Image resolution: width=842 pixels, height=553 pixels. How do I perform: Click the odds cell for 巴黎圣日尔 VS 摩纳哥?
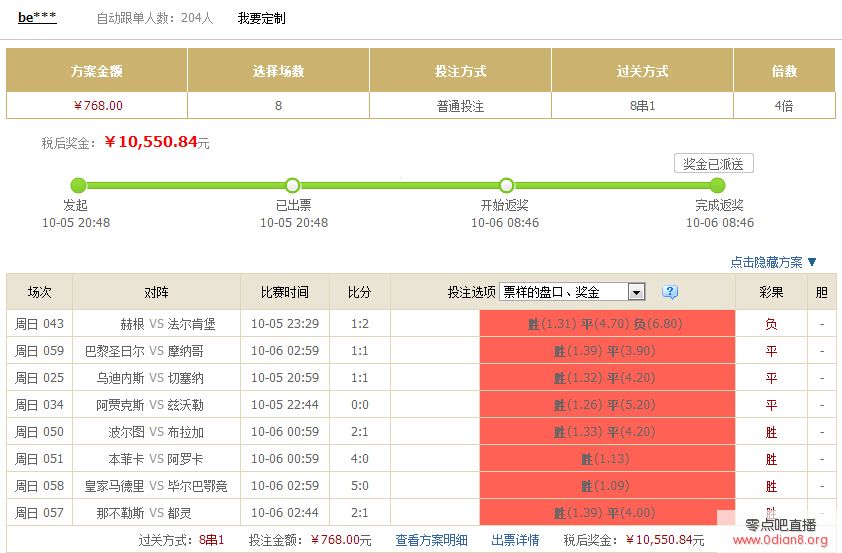[x=605, y=351]
